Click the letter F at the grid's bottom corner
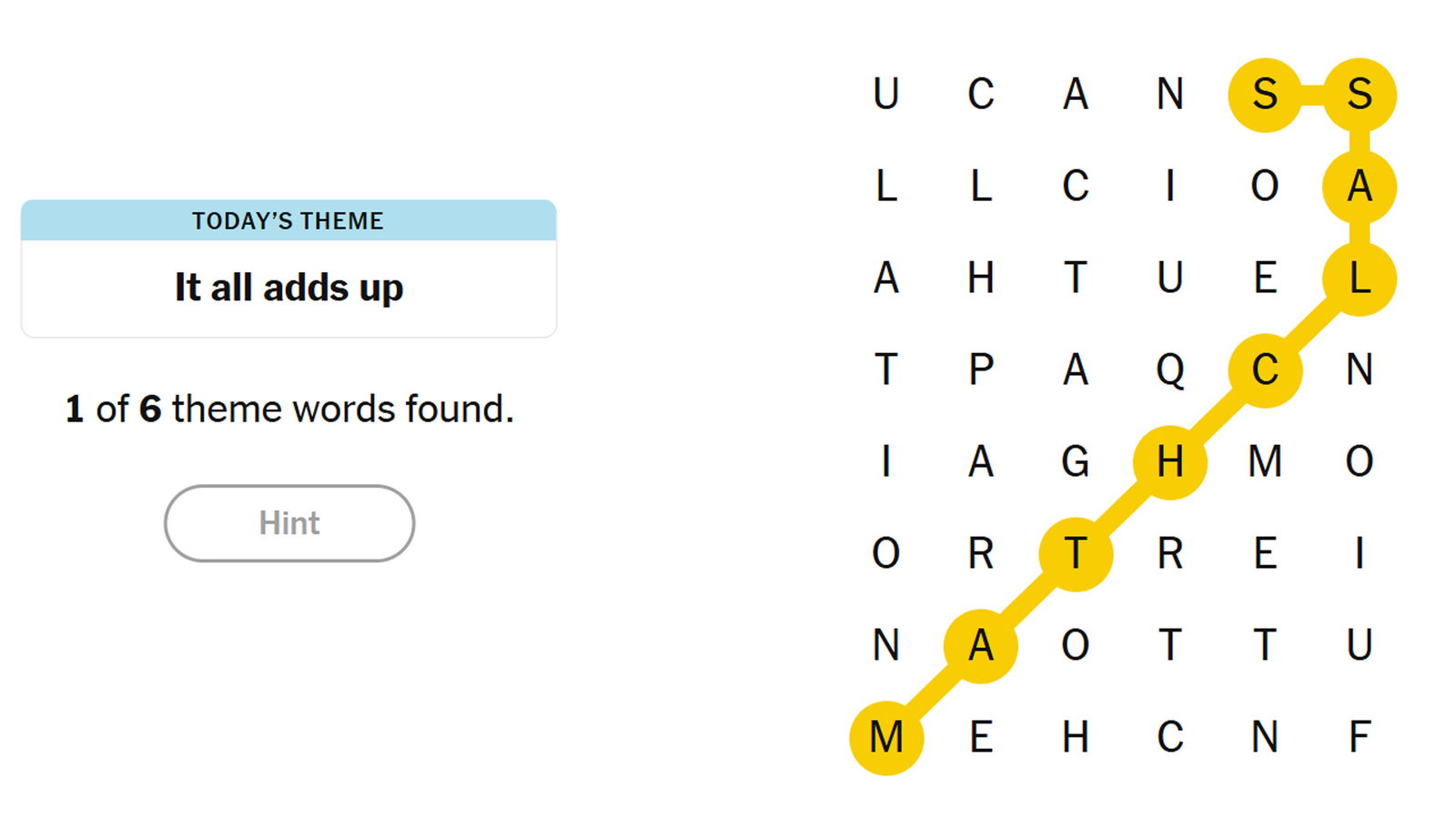The width and height of the screenshot is (1456, 819). [x=1360, y=737]
